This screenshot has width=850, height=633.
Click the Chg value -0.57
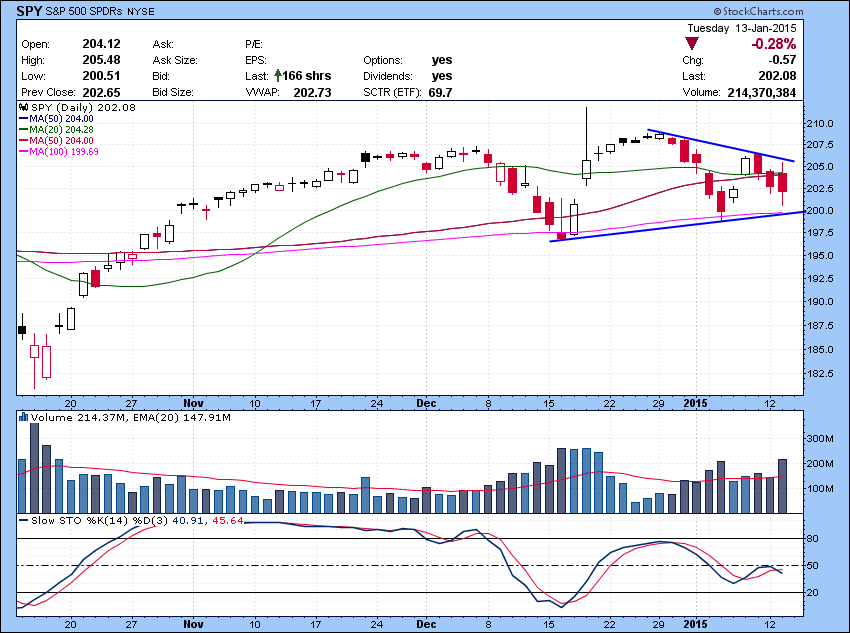click(x=782, y=60)
